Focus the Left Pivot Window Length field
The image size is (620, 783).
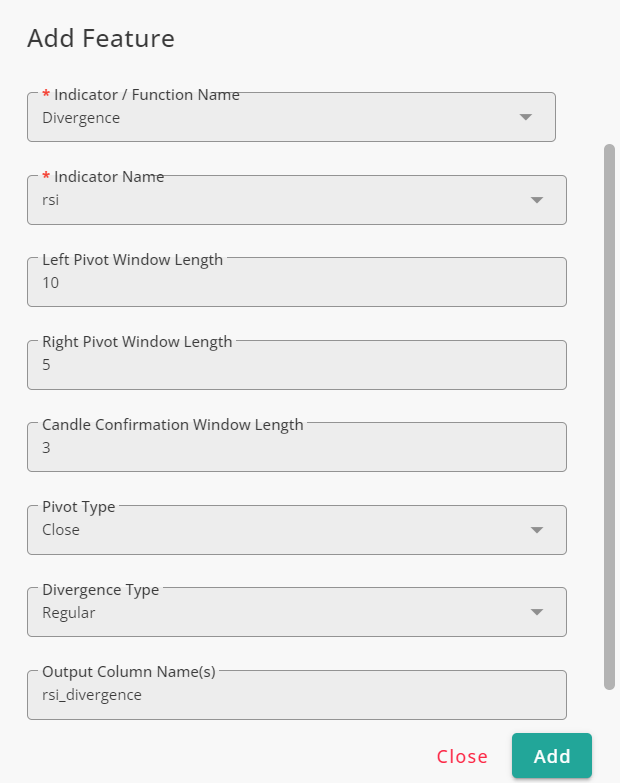(x=297, y=282)
